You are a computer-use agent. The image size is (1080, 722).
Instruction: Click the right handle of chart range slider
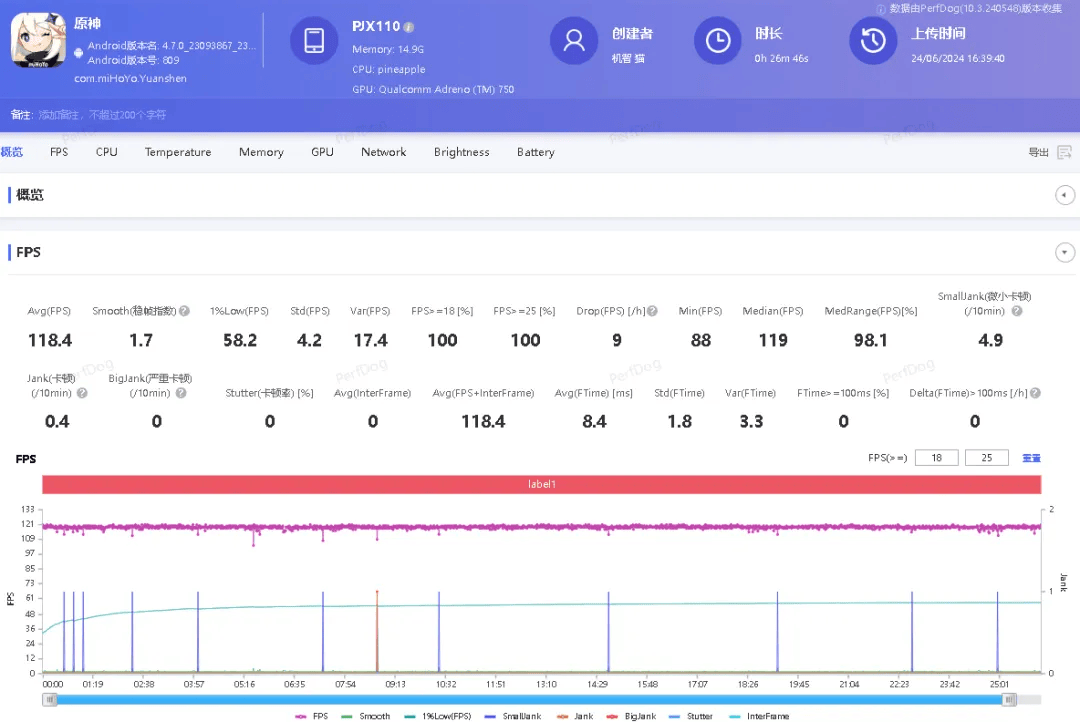click(1008, 700)
